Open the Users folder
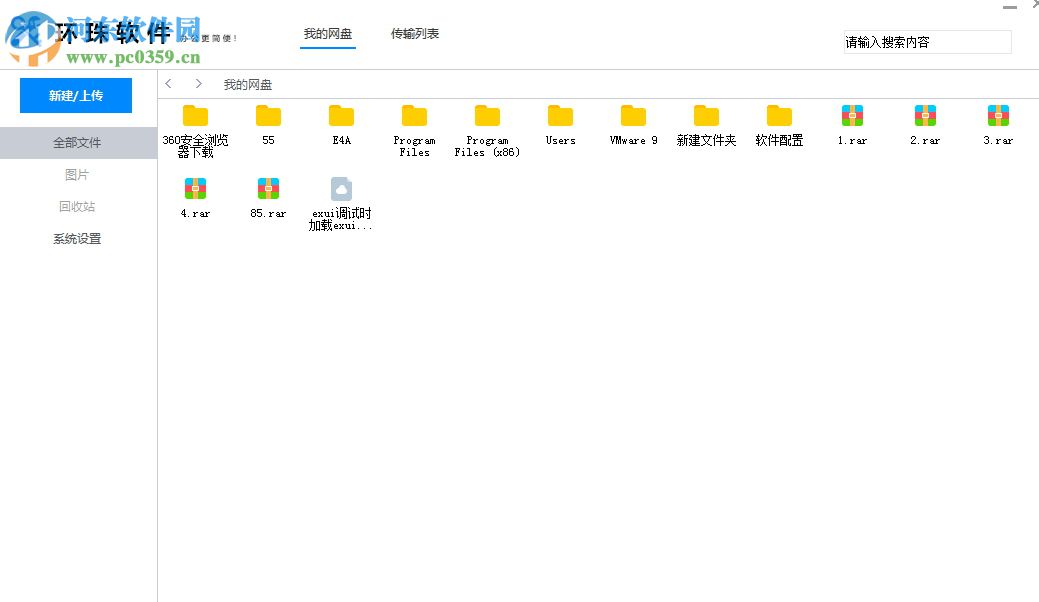The width and height of the screenshot is (1039, 602). coord(560,115)
